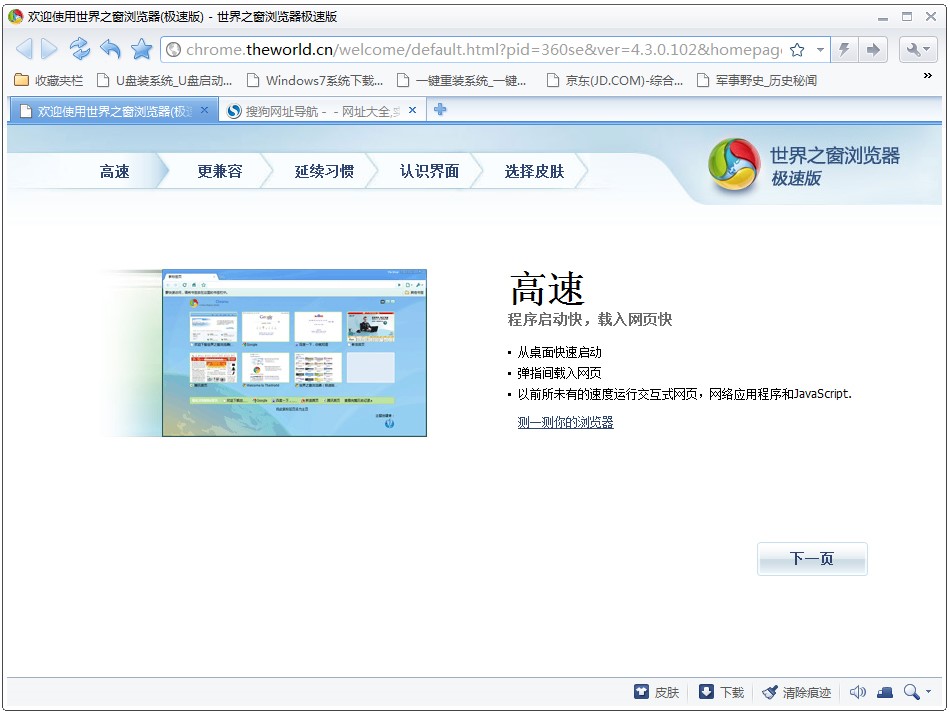This screenshot has height=714, width=950.
Task: Run 清除痕迹 to clear browsing traces
Action: (795, 692)
